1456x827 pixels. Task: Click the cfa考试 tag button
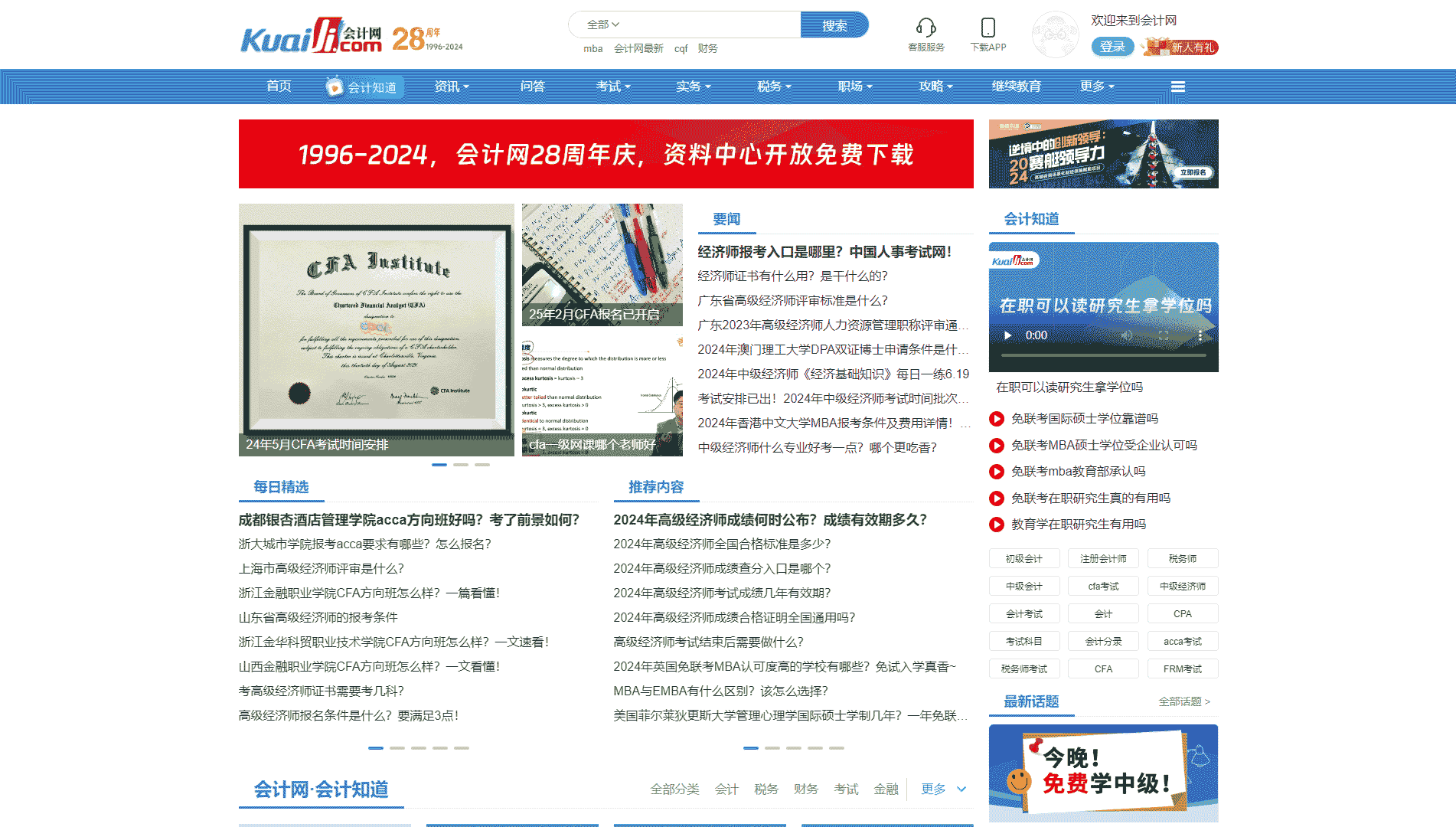1103,587
